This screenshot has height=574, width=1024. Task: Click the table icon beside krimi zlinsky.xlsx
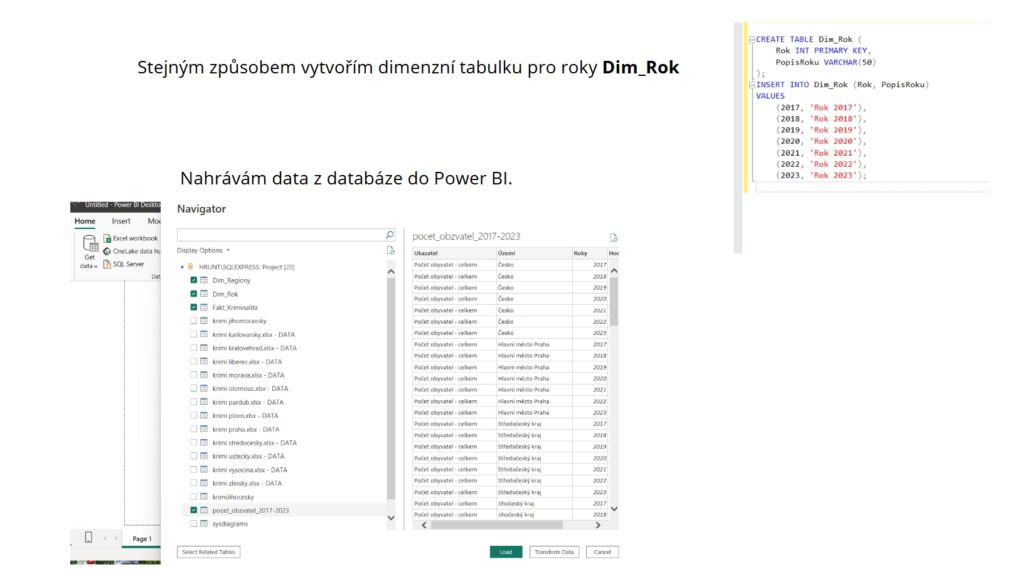tap(204, 483)
